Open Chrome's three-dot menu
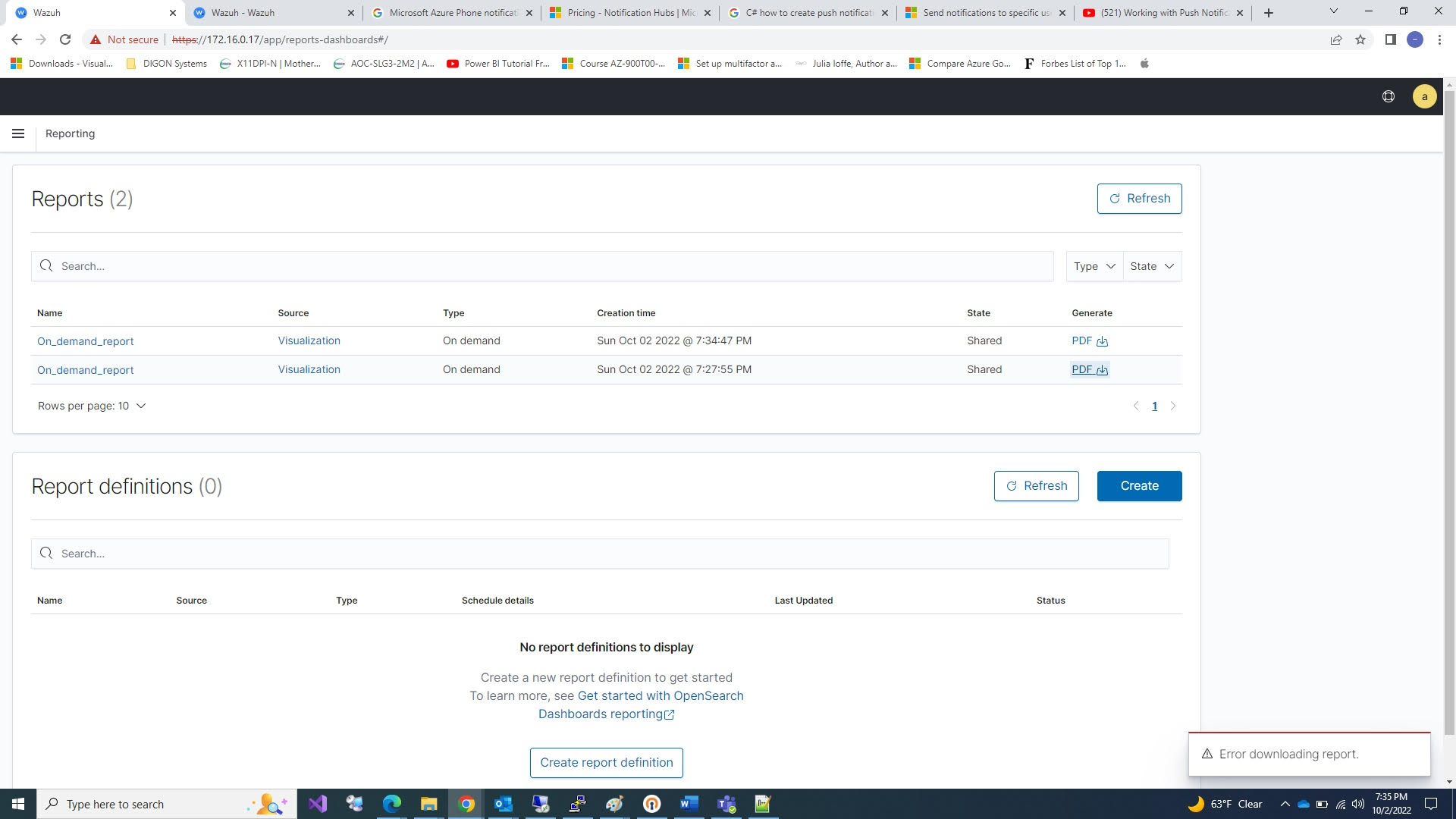Viewport: 1456px width, 819px height. (1440, 39)
